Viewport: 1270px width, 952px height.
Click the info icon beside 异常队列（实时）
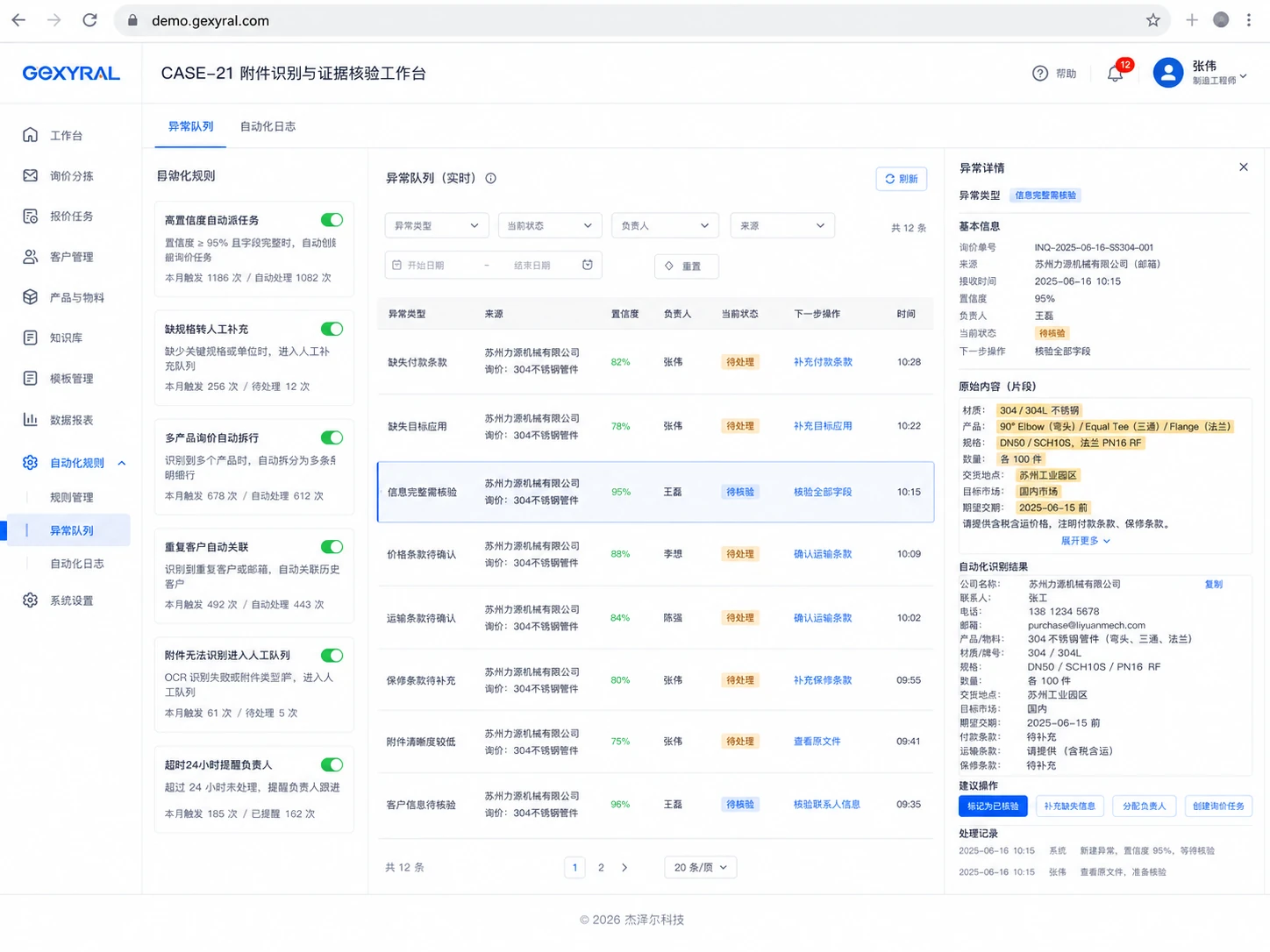coord(491,178)
